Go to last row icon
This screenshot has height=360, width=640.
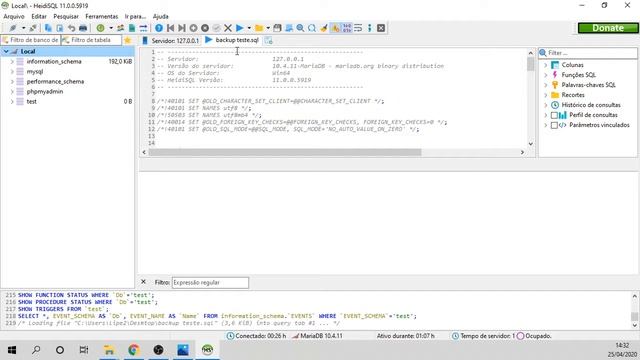tap(182, 28)
